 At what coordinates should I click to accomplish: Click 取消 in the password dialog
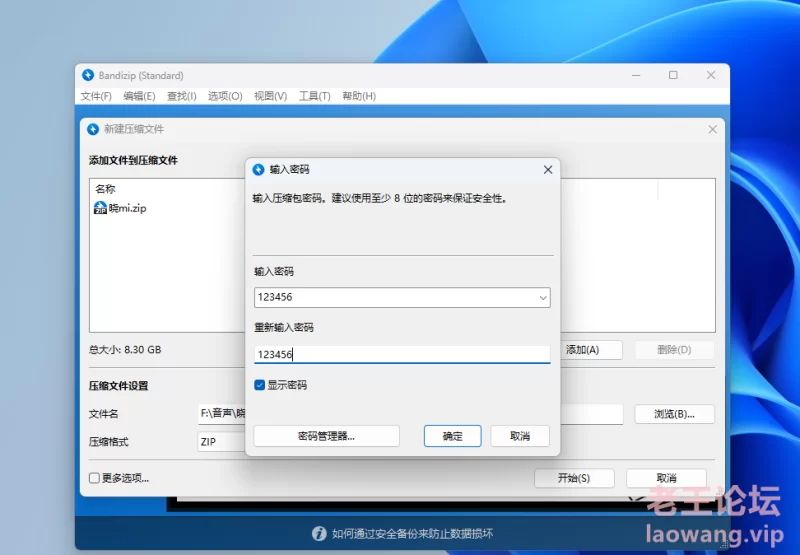tap(520, 436)
